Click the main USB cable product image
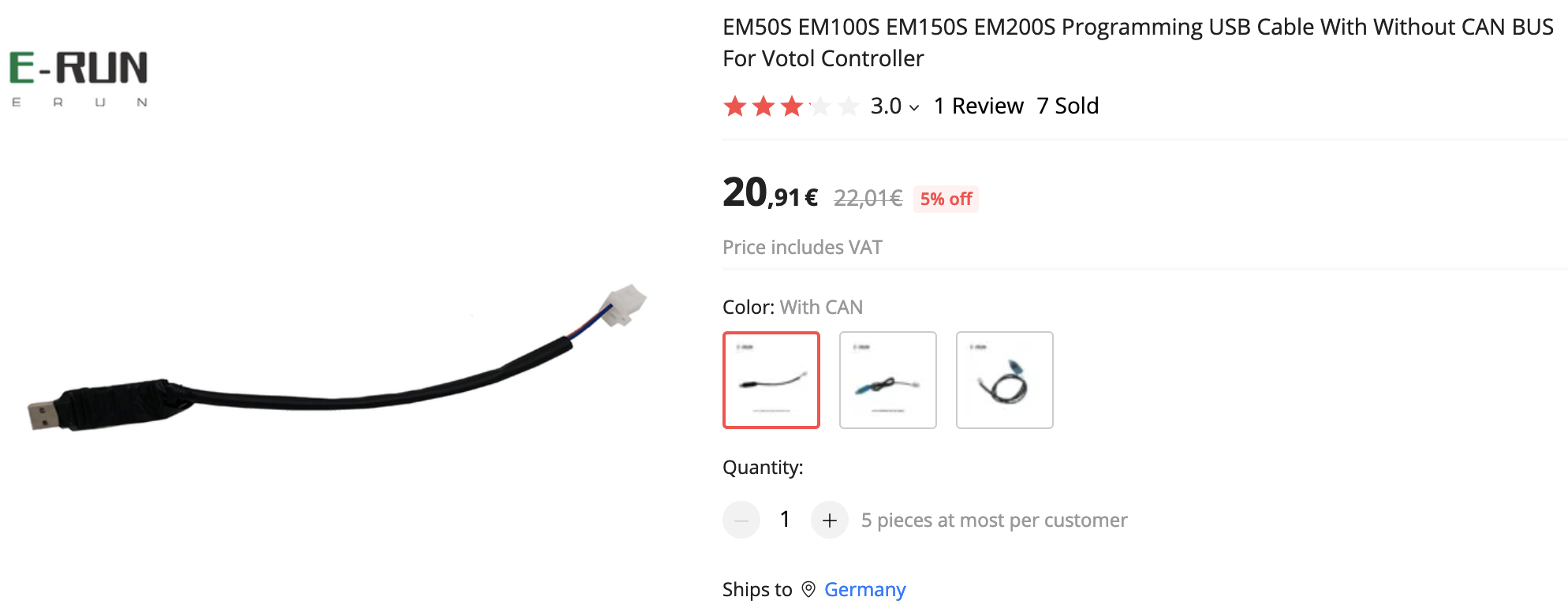The height and width of the screenshot is (612, 1568). 338,359
